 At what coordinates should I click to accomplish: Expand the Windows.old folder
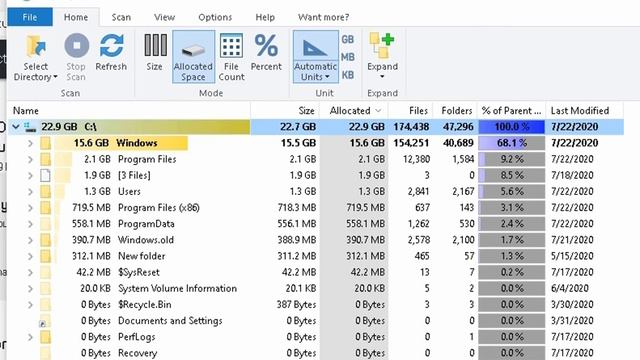(x=30, y=240)
